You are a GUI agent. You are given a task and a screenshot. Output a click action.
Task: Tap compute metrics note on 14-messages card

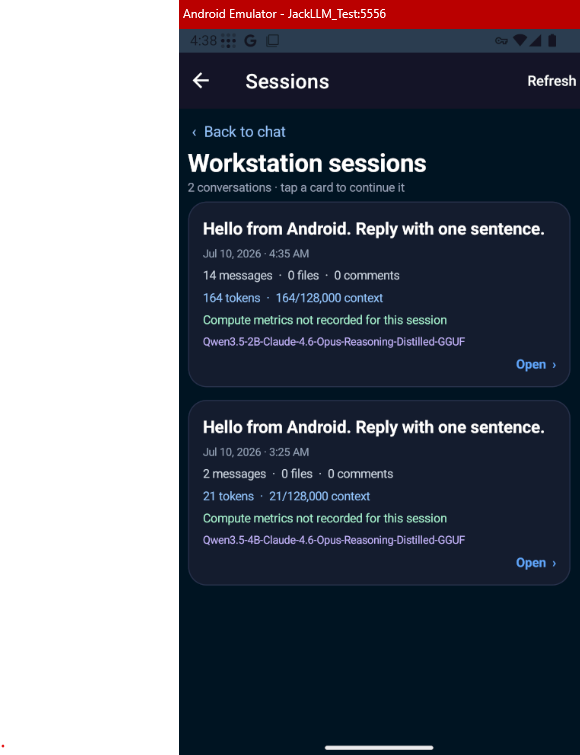click(325, 320)
